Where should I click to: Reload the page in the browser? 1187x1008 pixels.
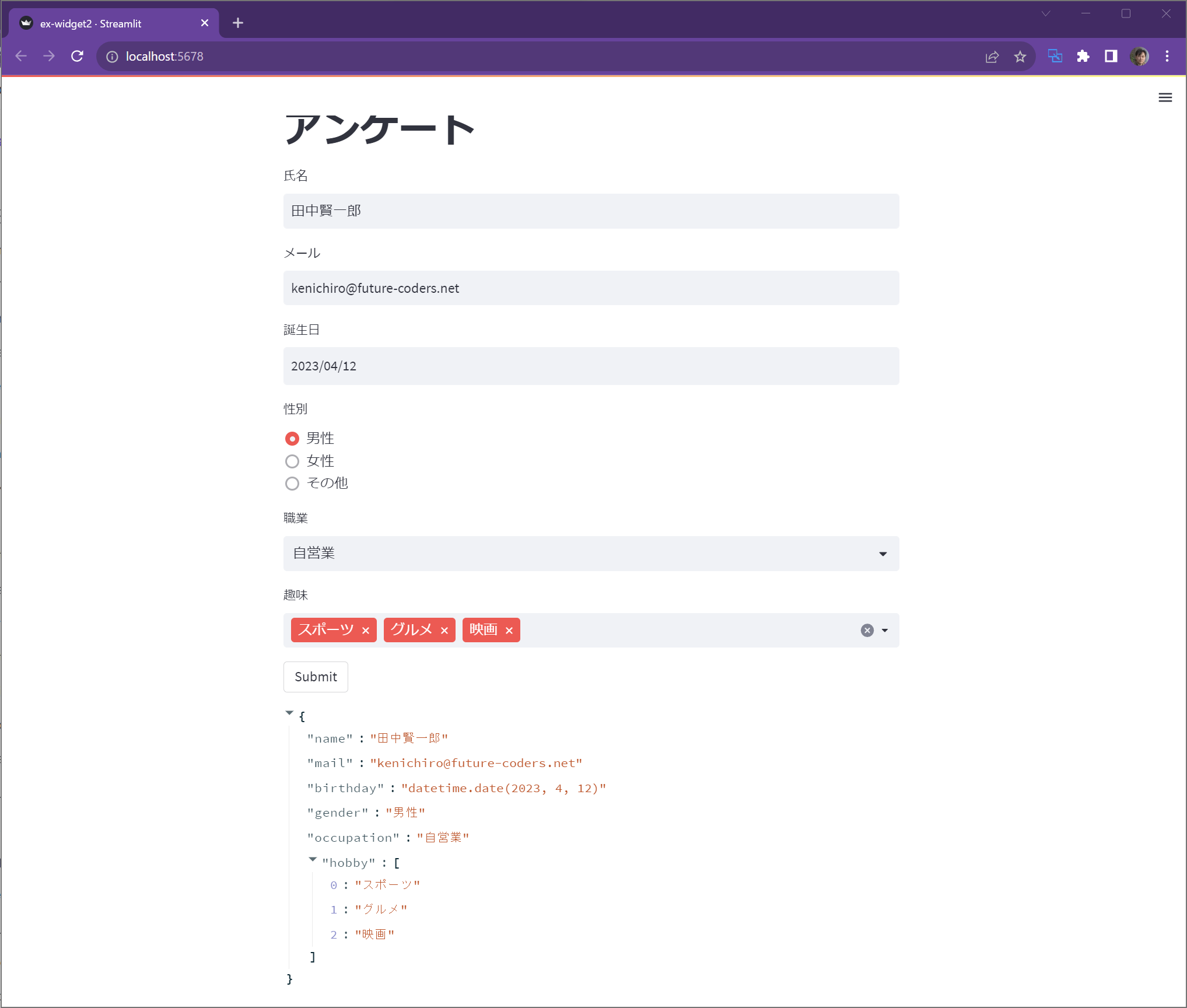pyautogui.click(x=77, y=56)
